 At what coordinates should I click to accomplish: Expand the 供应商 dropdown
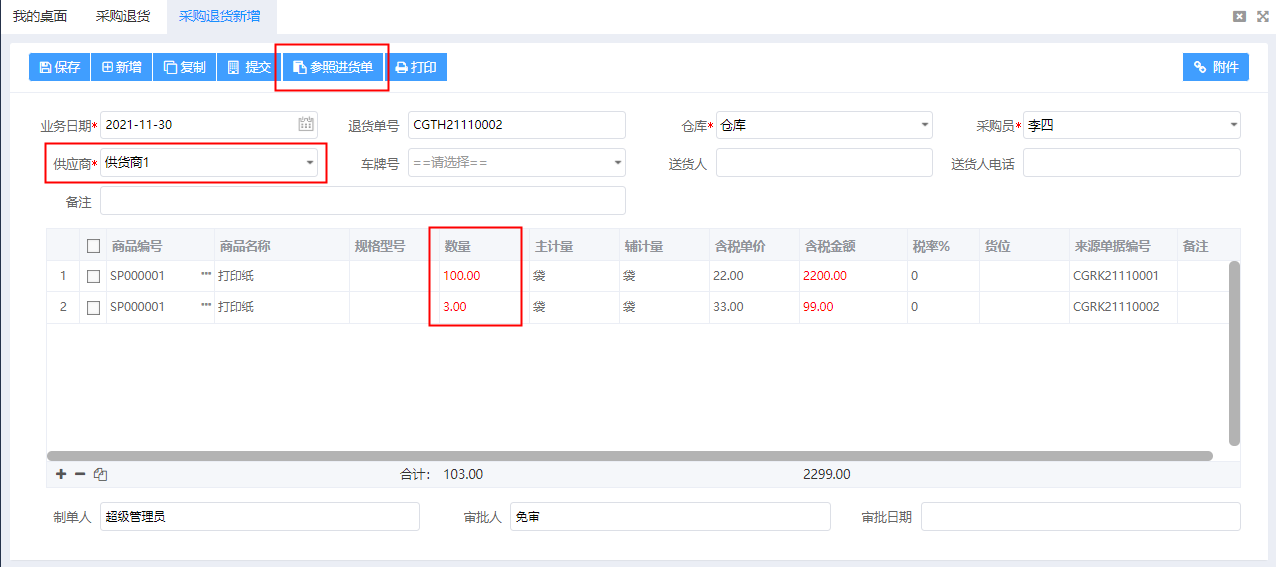pyautogui.click(x=310, y=162)
